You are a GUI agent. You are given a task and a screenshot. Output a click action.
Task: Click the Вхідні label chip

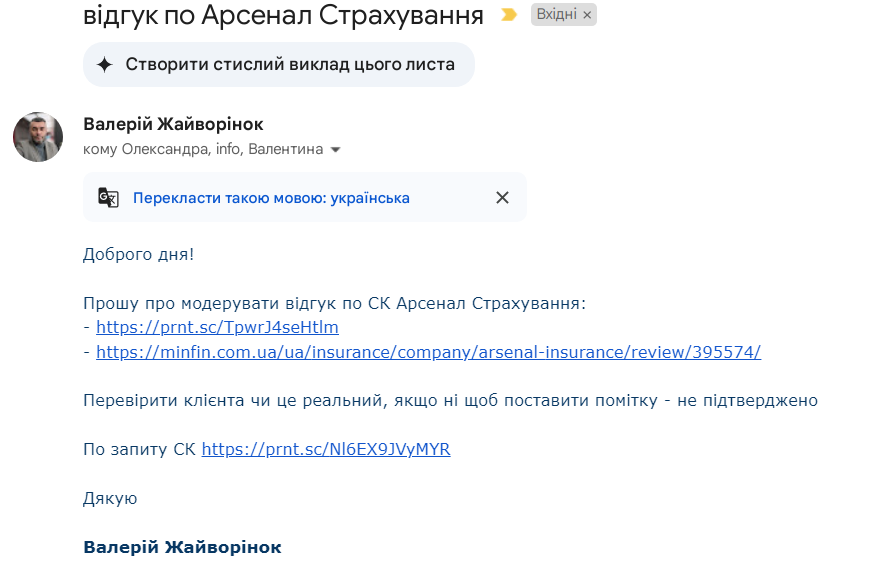tap(557, 15)
